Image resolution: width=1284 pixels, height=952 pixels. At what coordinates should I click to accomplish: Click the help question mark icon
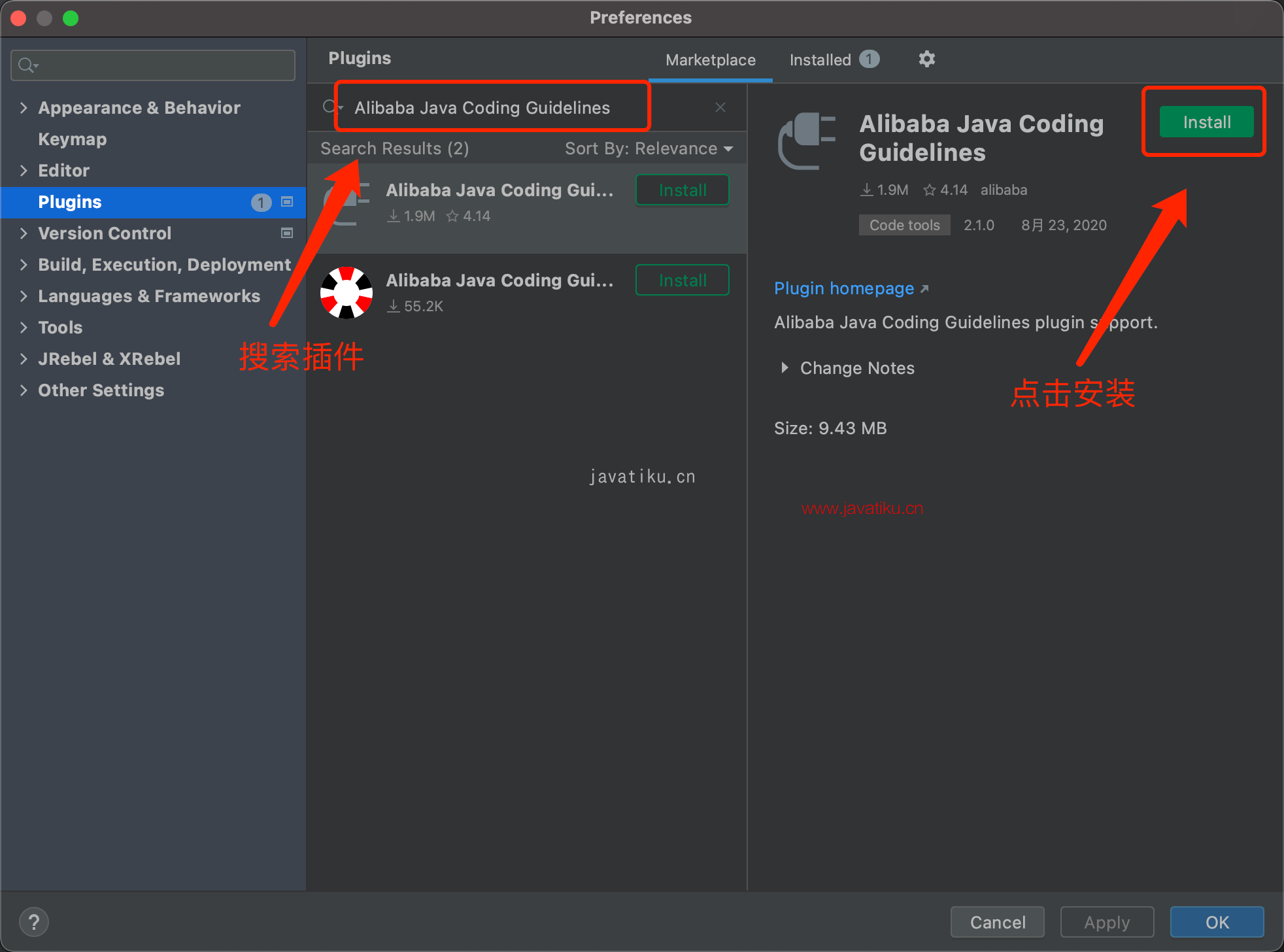[x=34, y=922]
